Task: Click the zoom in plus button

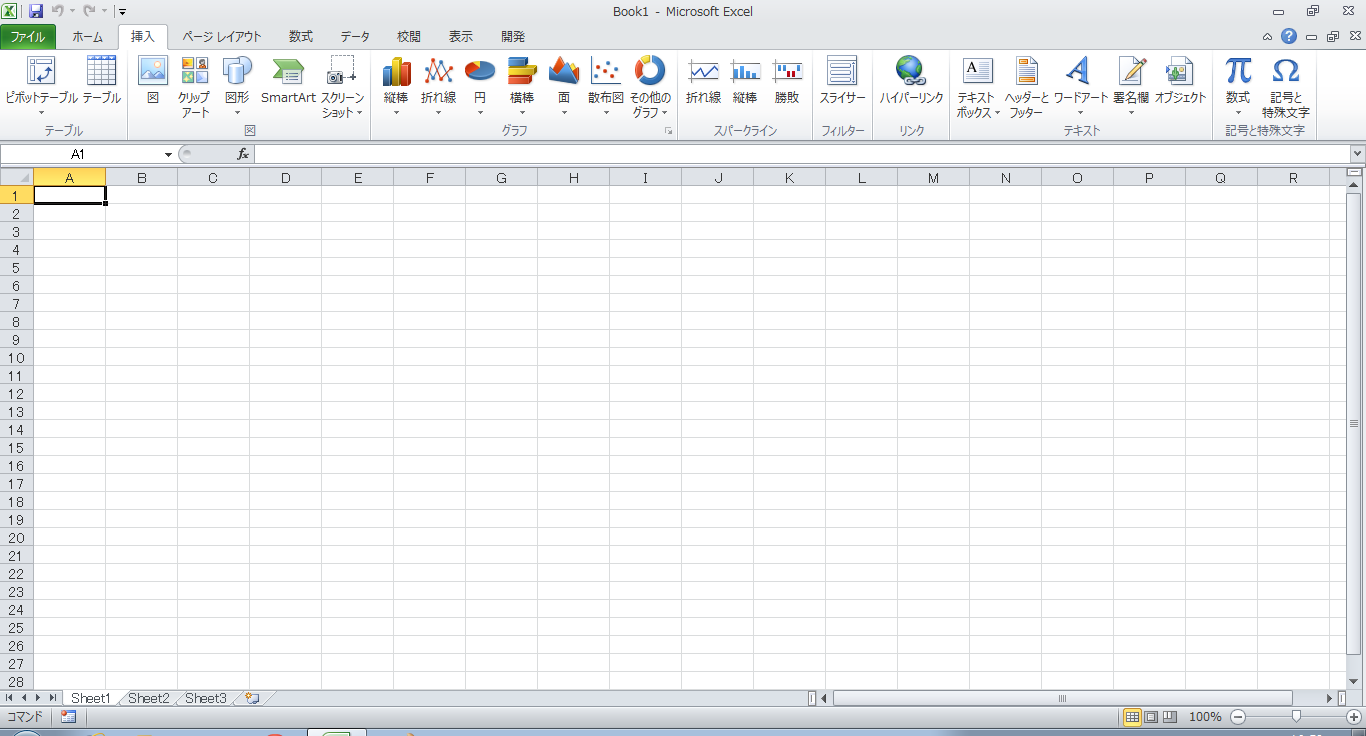Action: click(1353, 717)
